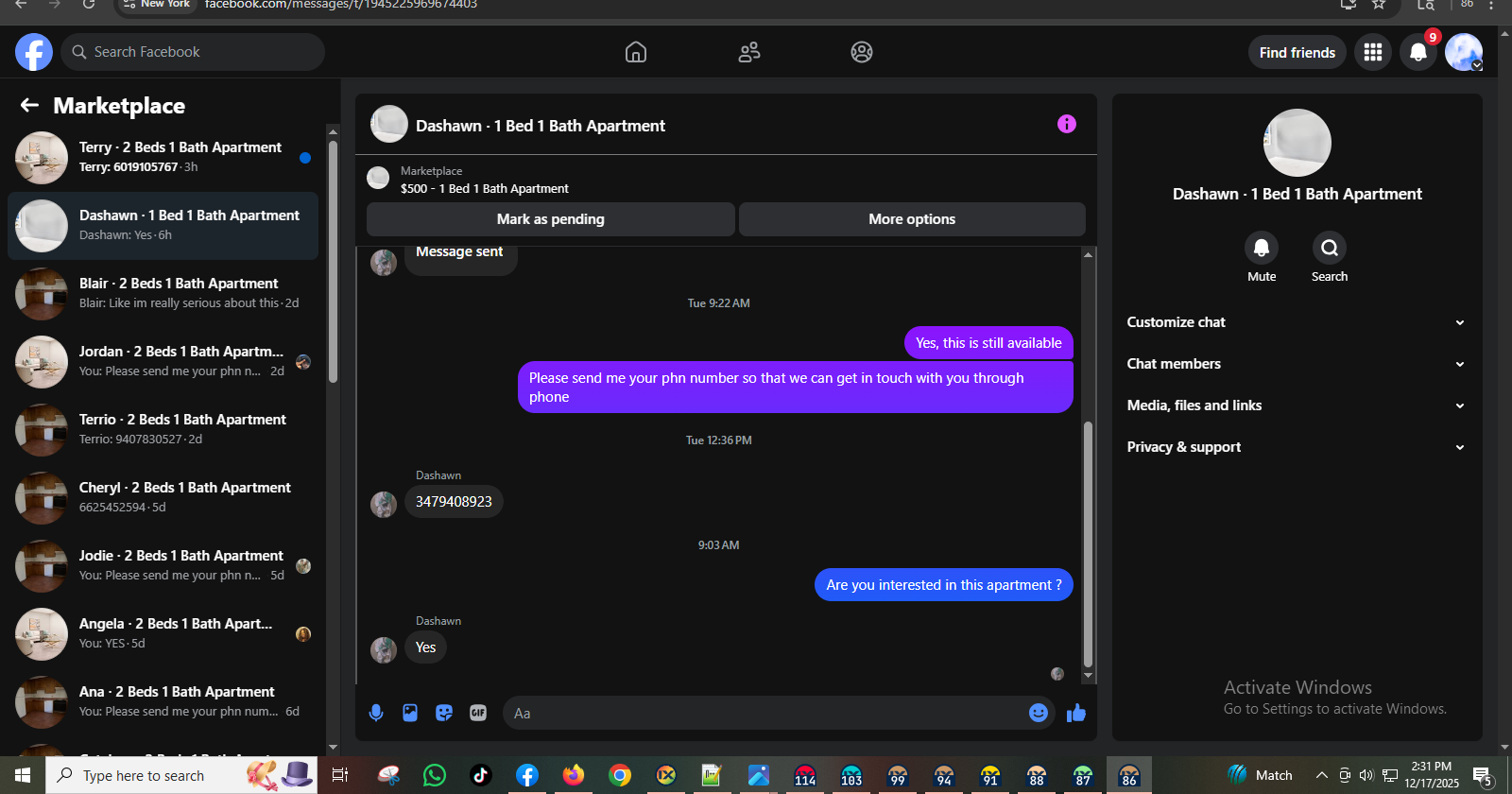The height and width of the screenshot is (794, 1512).
Task: Click the Yes, this is still available message
Action: pos(988,343)
